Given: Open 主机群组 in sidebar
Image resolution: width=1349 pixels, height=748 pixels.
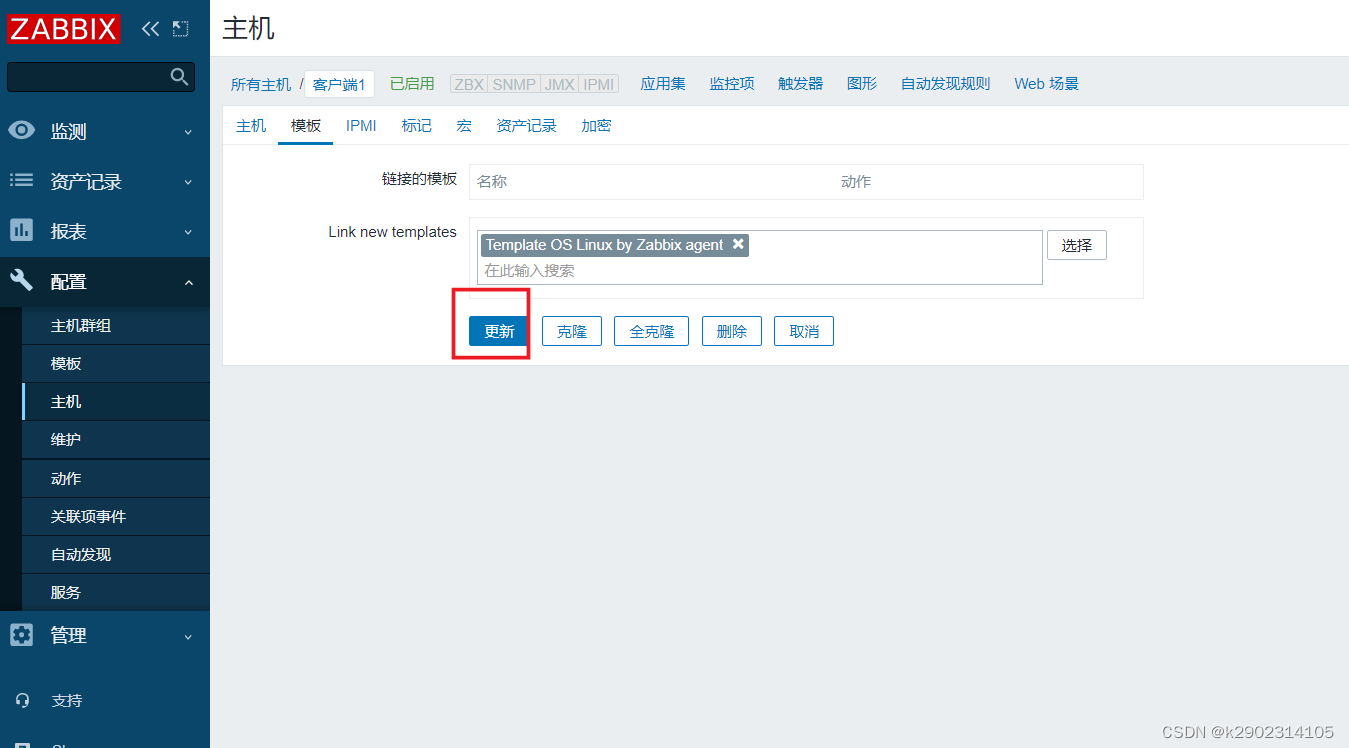Looking at the screenshot, I should tap(115, 326).
